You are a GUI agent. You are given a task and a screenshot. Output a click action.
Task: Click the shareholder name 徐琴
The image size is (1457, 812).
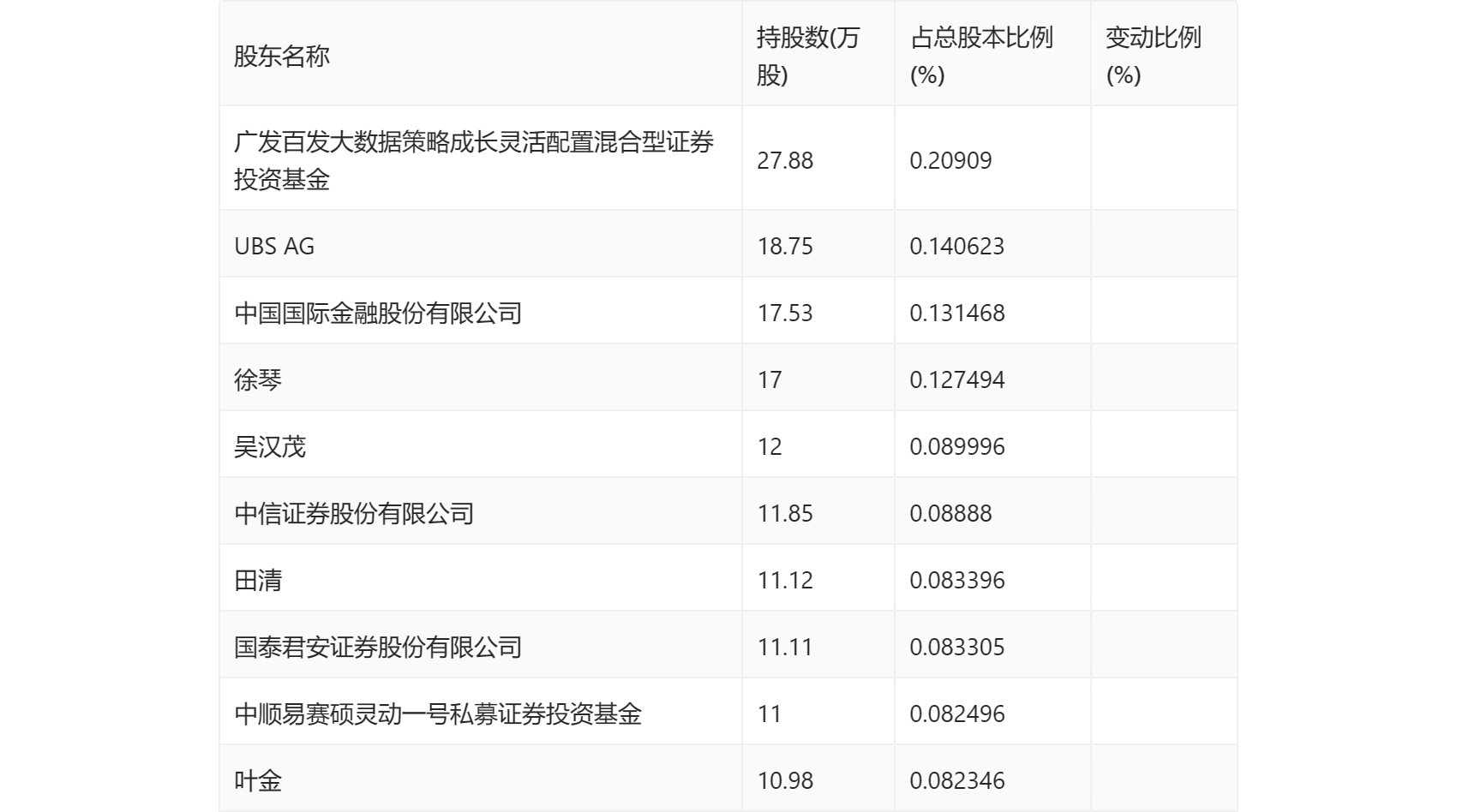[x=258, y=379]
